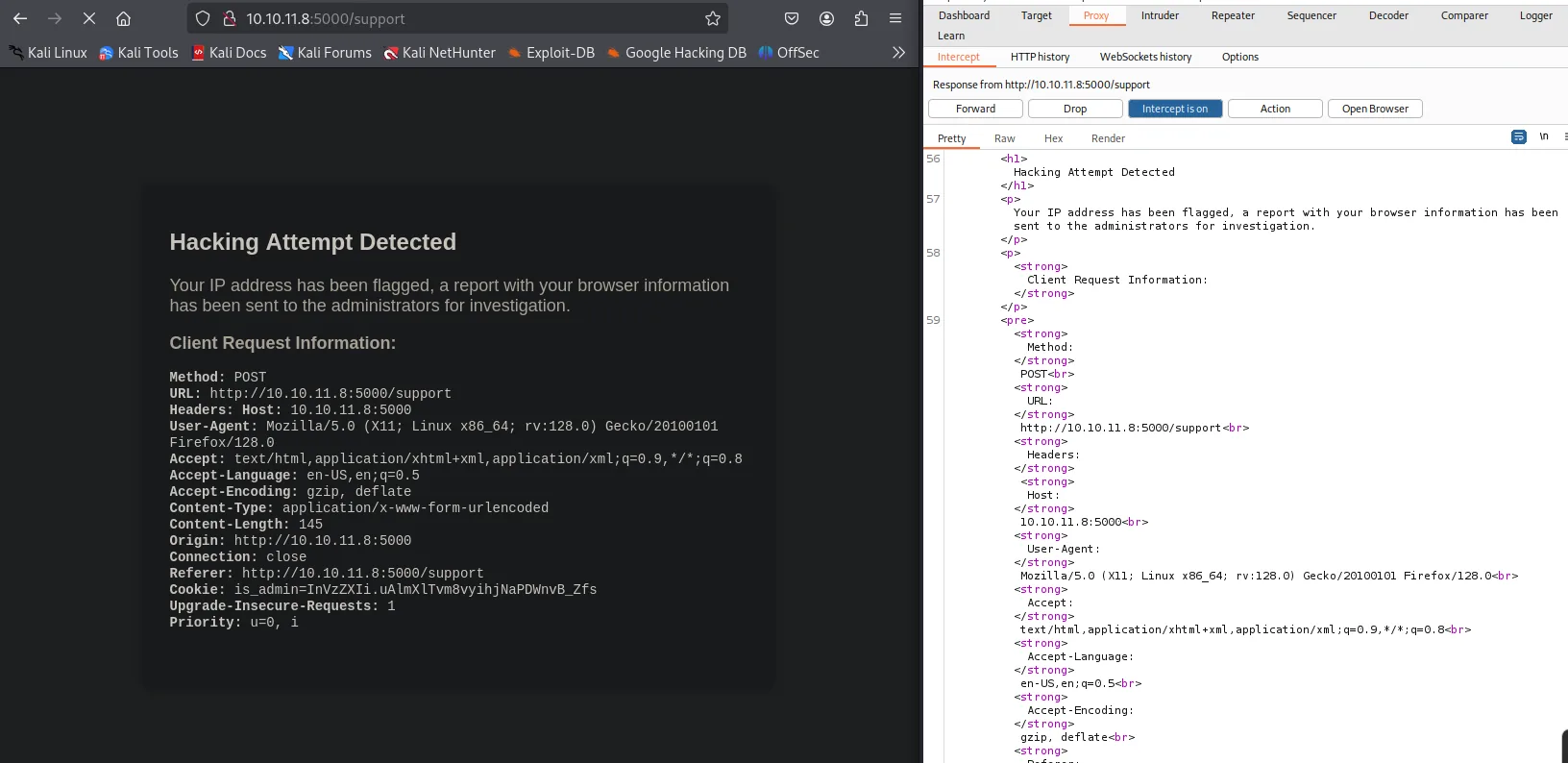Switch to Burp Repeater tab
Screen dimensions: 1568x763
(1233, 15)
